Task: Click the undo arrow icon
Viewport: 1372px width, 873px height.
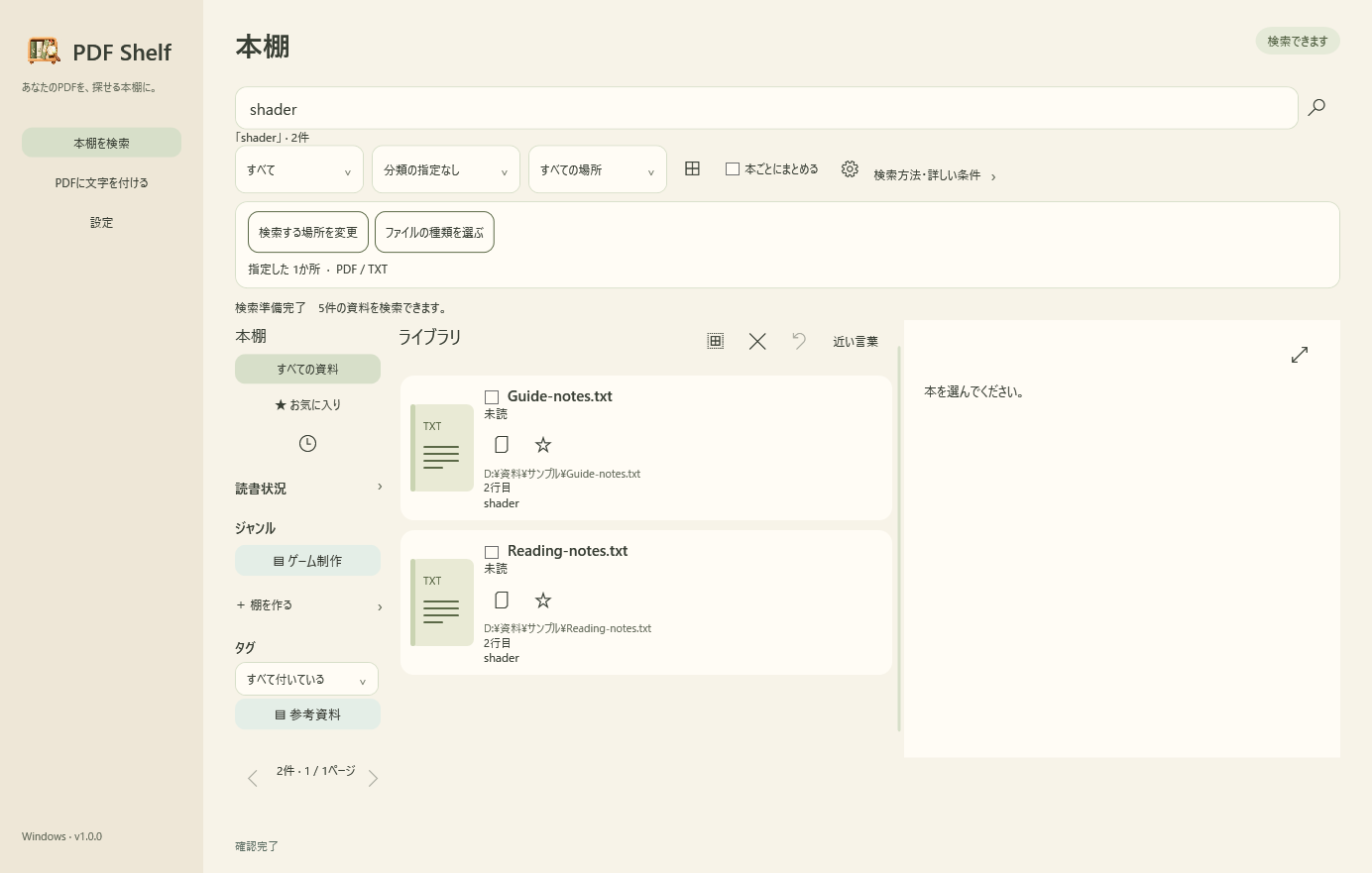Action: tap(799, 341)
